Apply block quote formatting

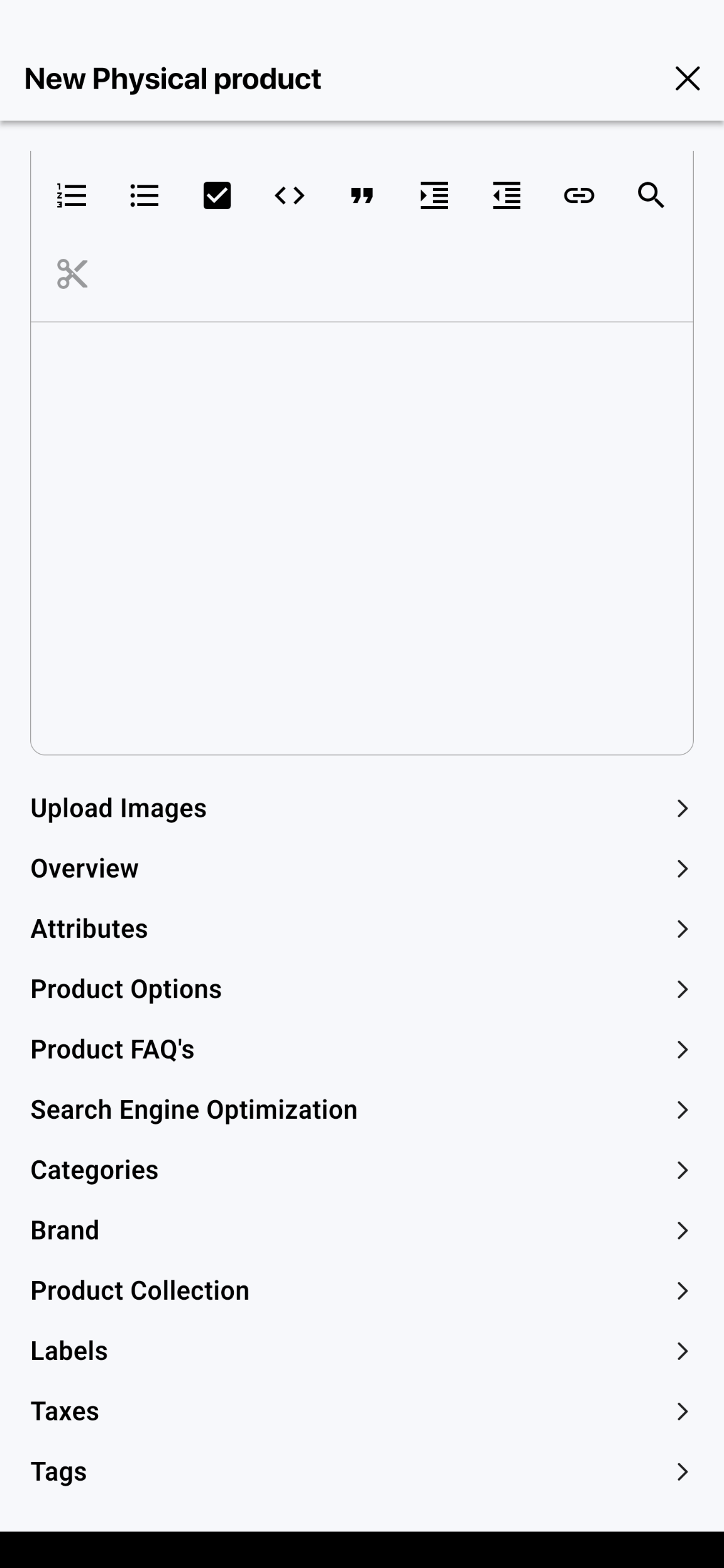pyautogui.click(x=362, y=195)
